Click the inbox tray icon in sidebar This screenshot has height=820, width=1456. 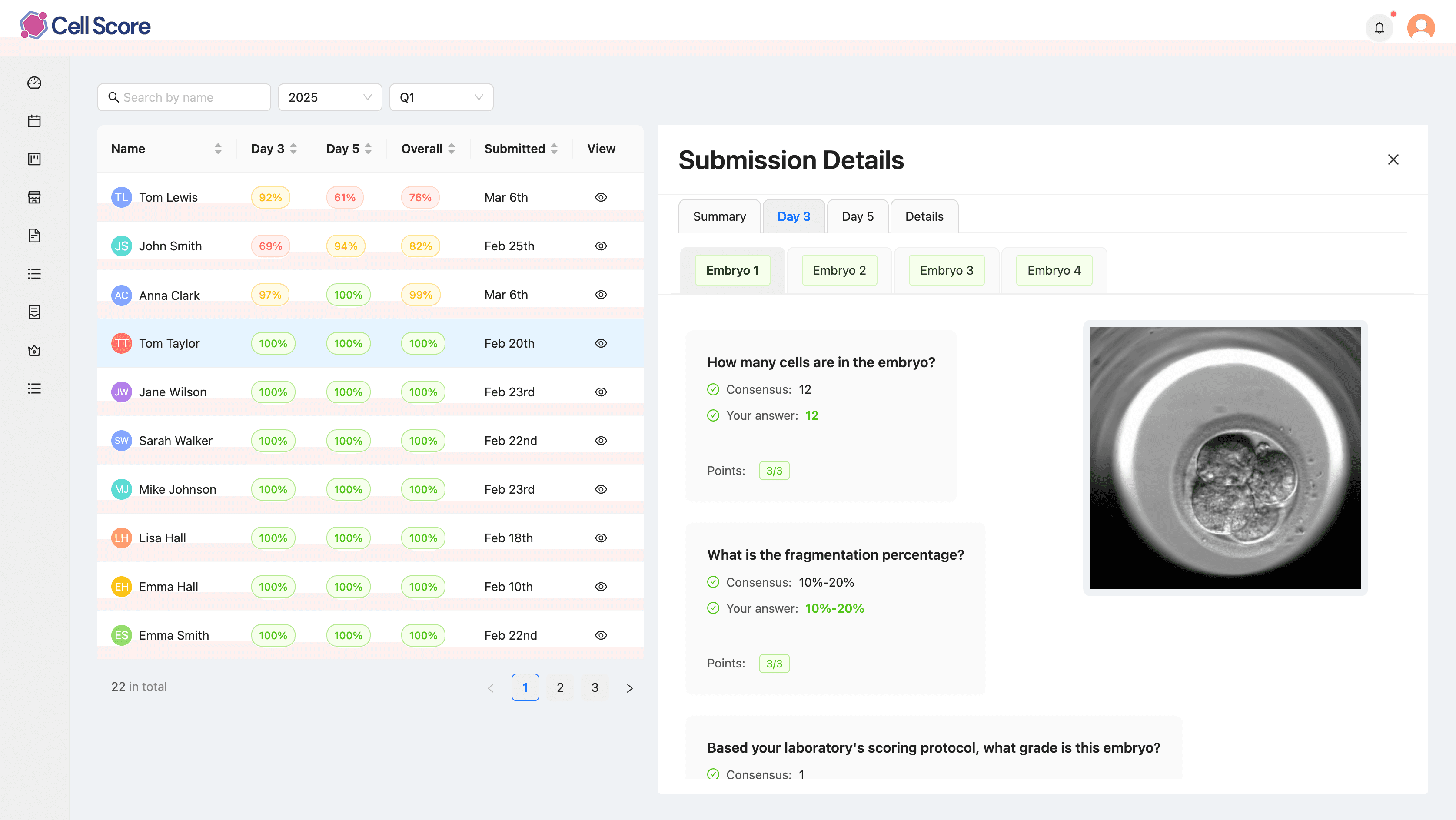pos(34,312)
